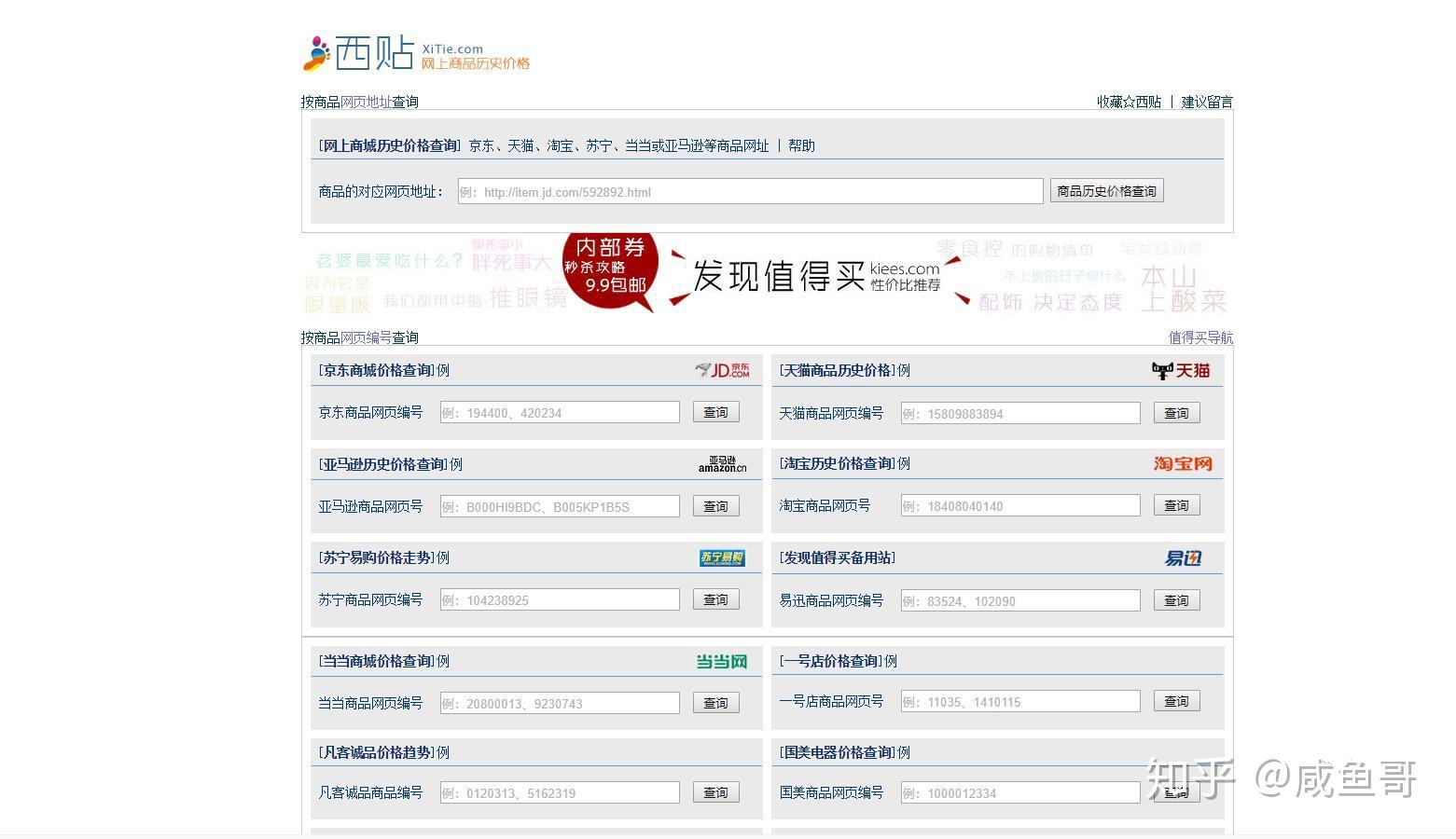Open the 天猫商品历史价格 heading link
This screenshot has height=839, width=1456.
click(838, 370)
